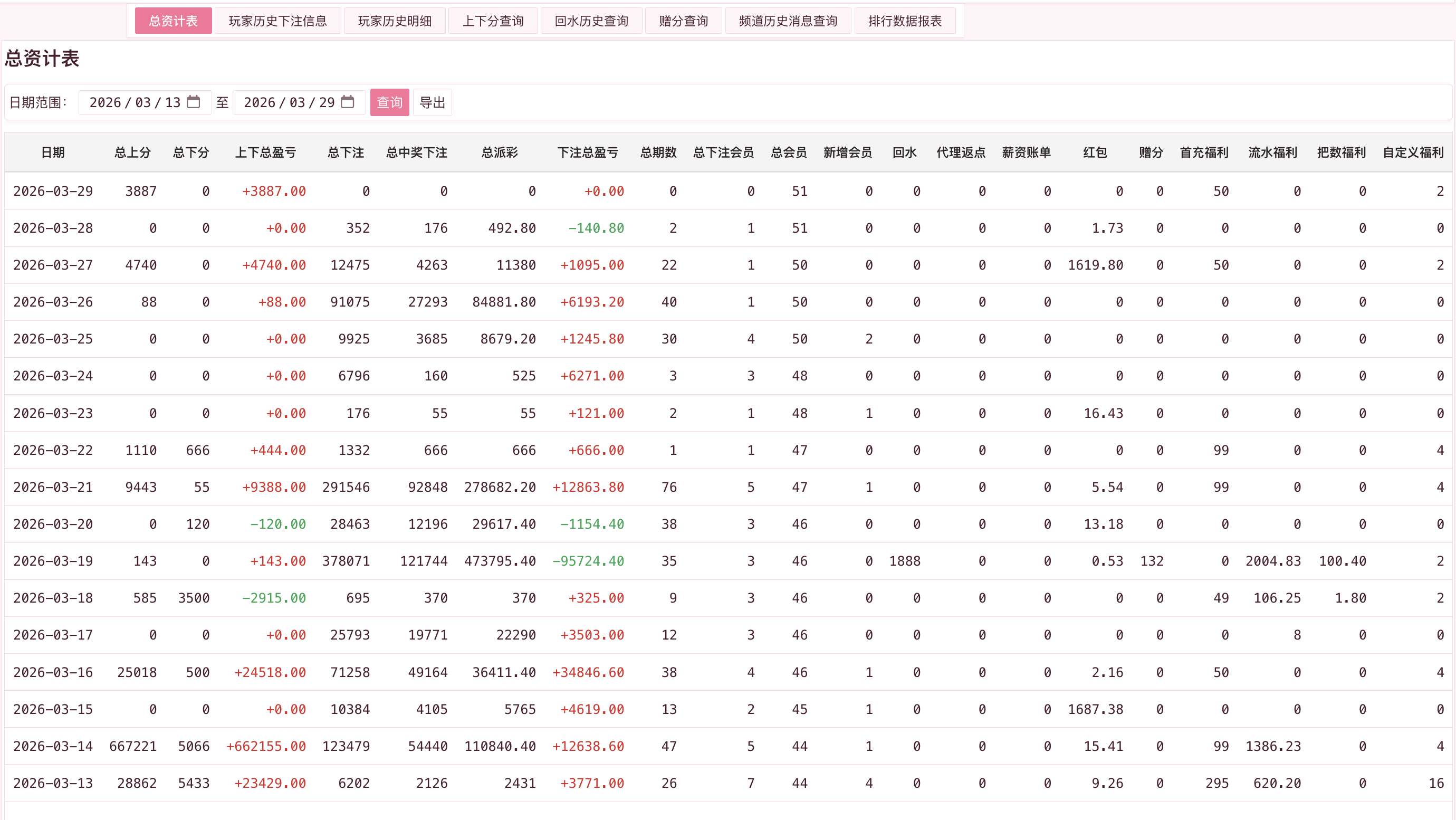1456x820 pixels.
Task: Click the 1619.80 红包 value
Action: coord(1095,265)
